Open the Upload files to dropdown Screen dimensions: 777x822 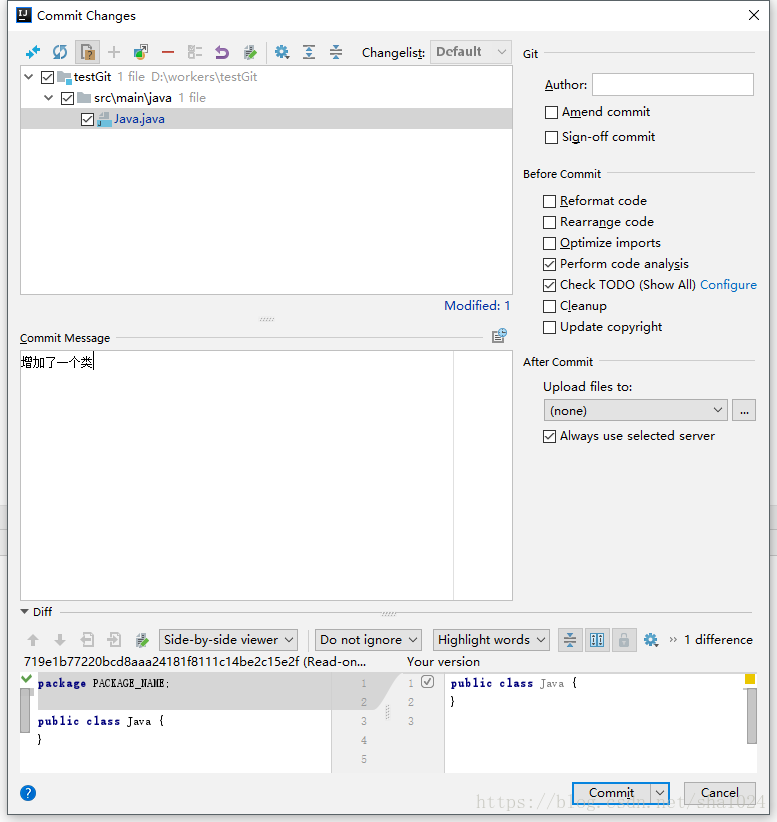point(635,410)
